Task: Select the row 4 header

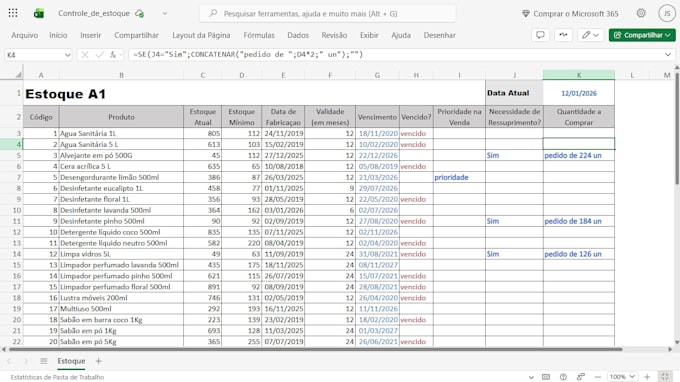Action: 11,144
